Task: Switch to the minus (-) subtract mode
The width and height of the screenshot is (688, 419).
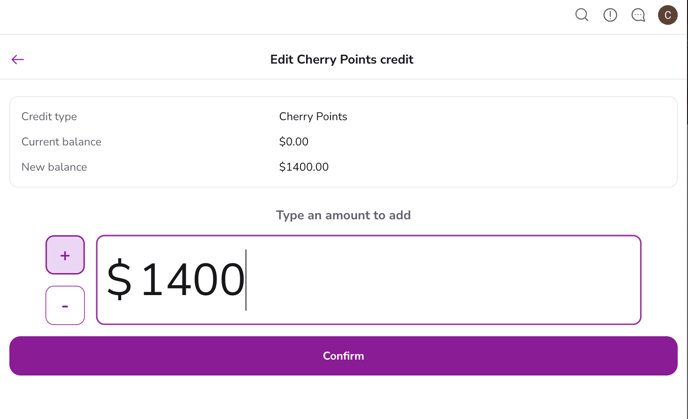Action: (x=65, y=306)
